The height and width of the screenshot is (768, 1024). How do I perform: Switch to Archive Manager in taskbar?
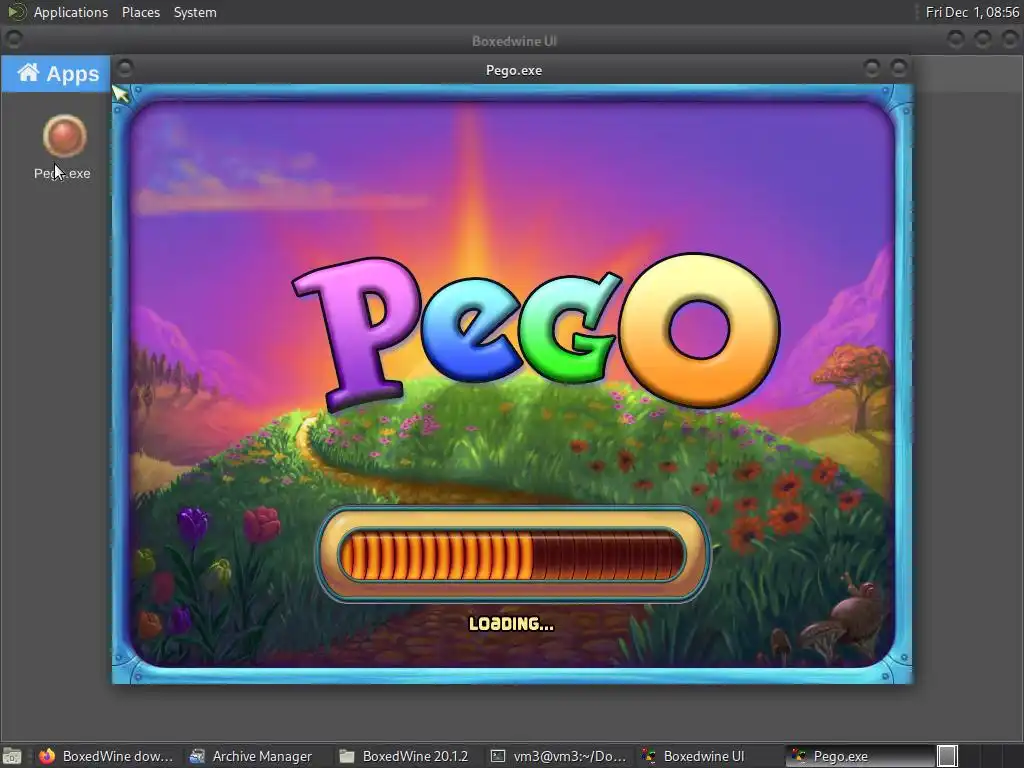(251, 756)
